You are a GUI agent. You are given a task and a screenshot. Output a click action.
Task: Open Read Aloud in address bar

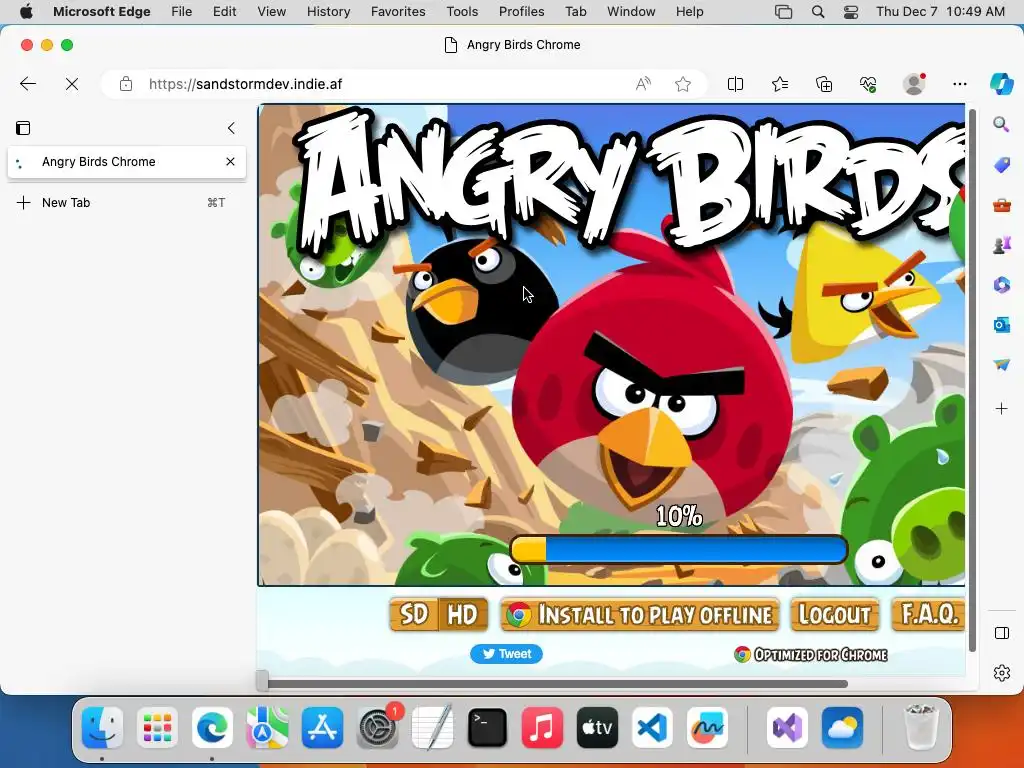point(643,84)
